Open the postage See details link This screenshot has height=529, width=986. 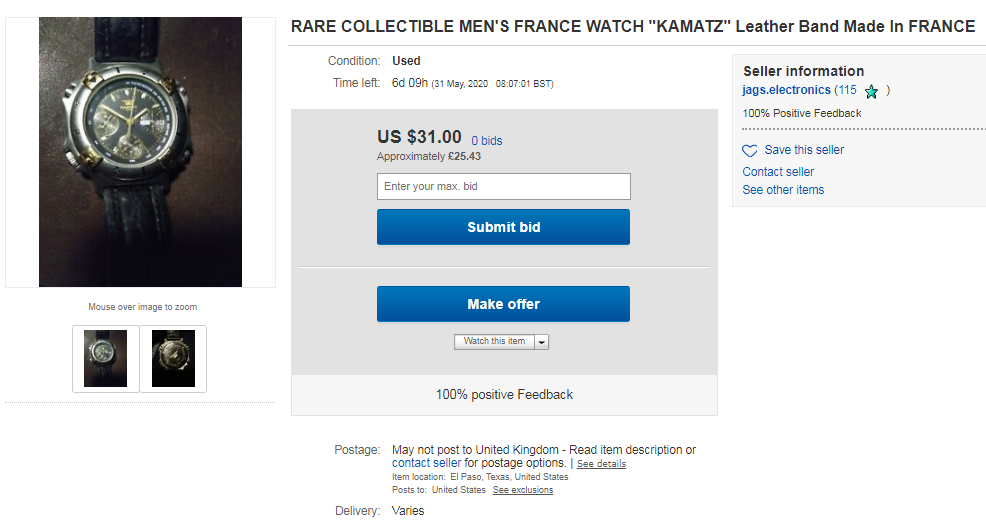pos(601,464)
